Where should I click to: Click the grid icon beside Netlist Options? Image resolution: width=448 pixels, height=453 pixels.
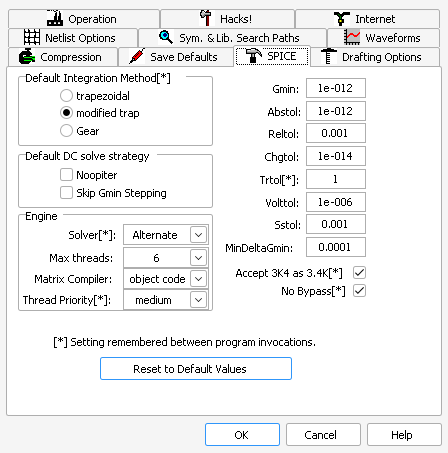[x=32, y=37]
